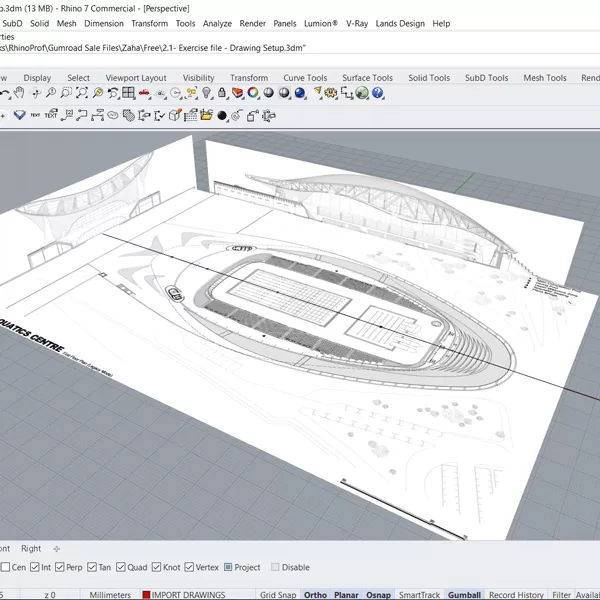Activate the Rotate view tool
Image resolution: width=600 pixels, height=600 pixels.
pyautogui.click(x=35, y=93)
